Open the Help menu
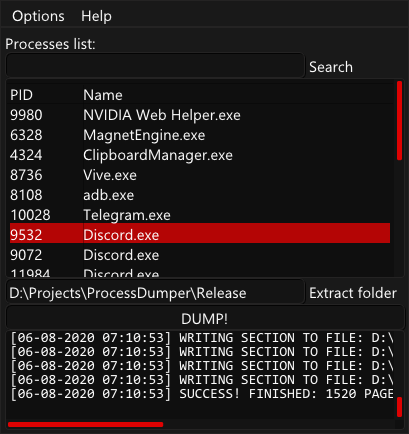 (96, 16)
